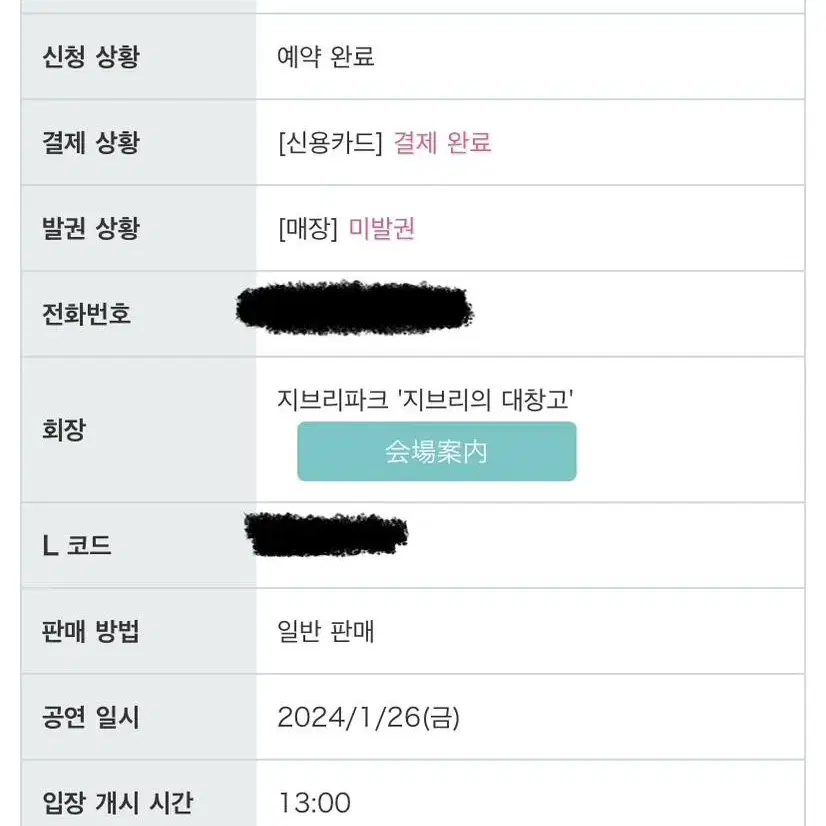The height and width of the screenshot is (826, 826).
Task: Click the 일반 판매 value text
Action: [326, 631]
